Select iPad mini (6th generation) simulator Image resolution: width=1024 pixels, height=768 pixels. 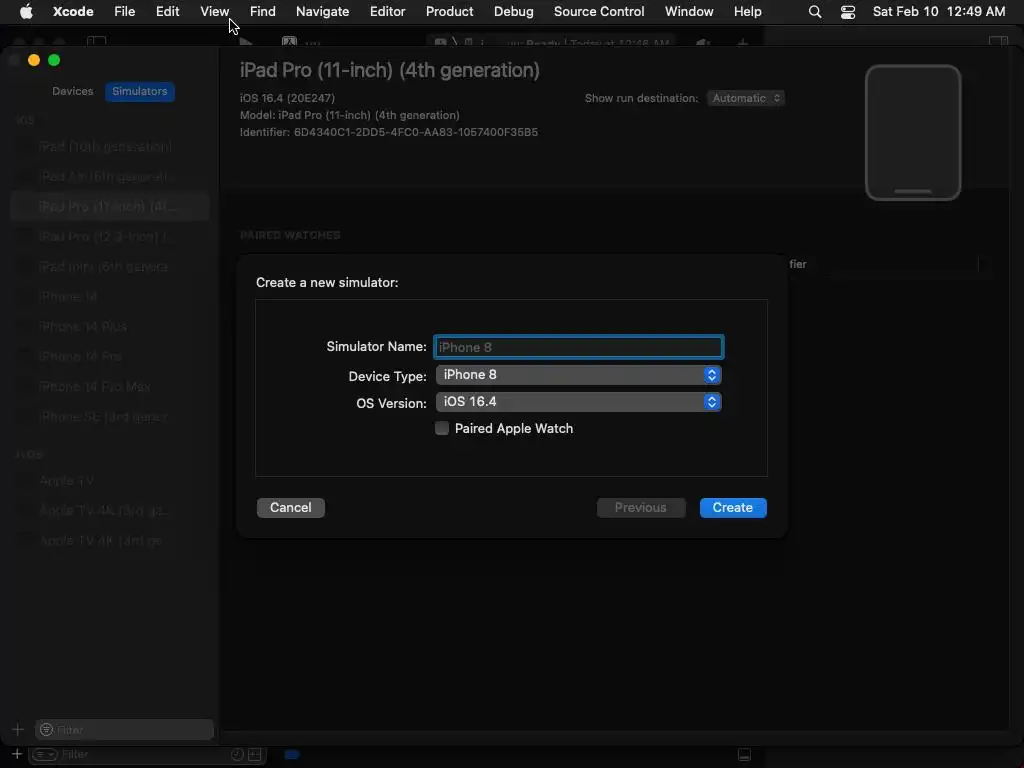pyautogui.click(x=110, y=266)
